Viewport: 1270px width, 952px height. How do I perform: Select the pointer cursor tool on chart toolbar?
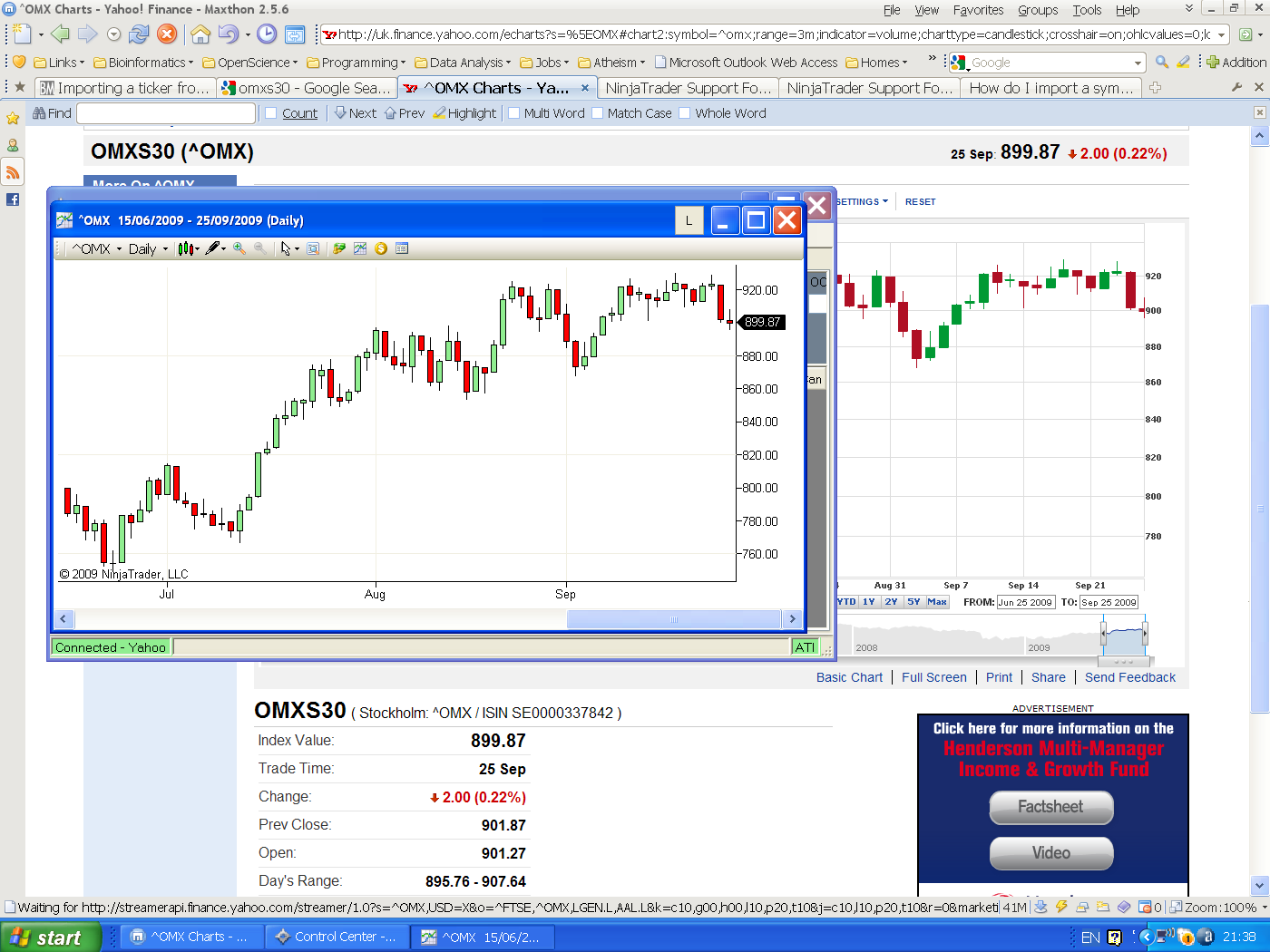pyautogui.click(x=287, y=248)
